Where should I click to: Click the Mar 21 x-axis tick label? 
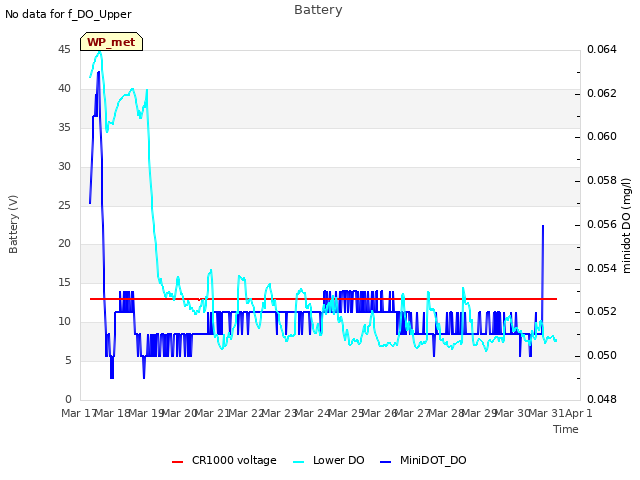(x=212, y=413)
